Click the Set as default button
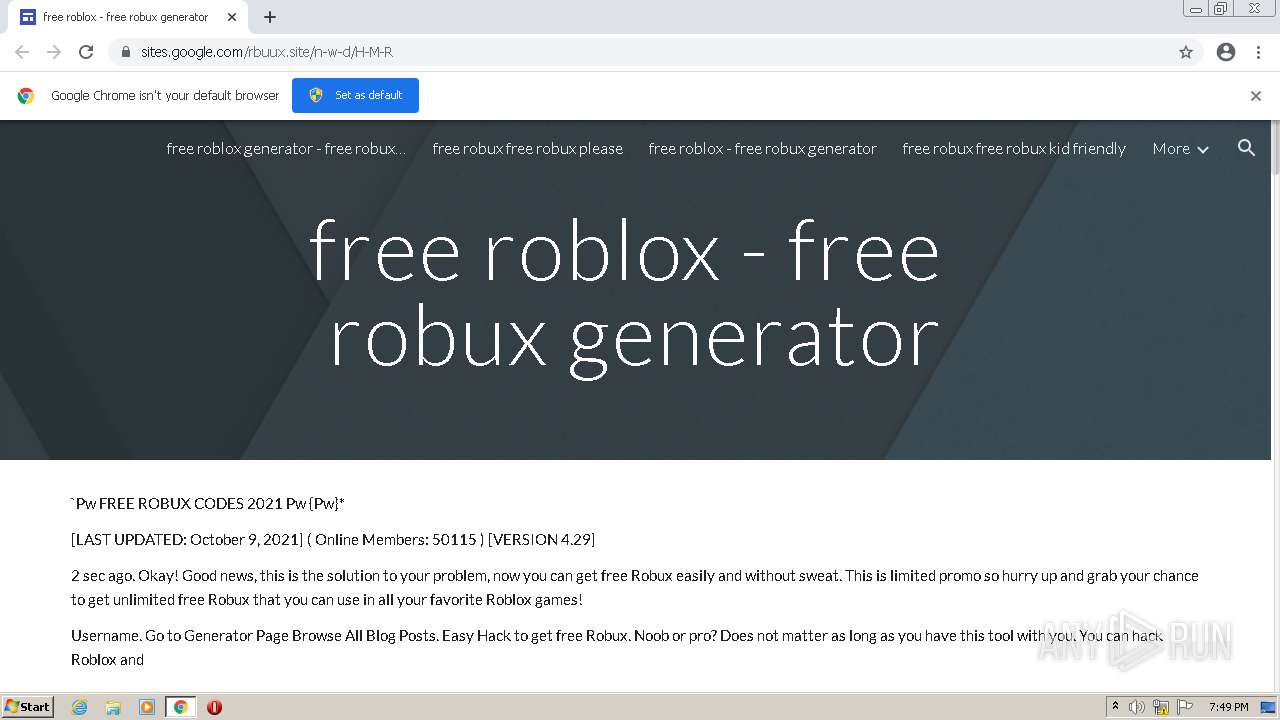This screenshot has height=720, width=1280. tap(355, 95)
